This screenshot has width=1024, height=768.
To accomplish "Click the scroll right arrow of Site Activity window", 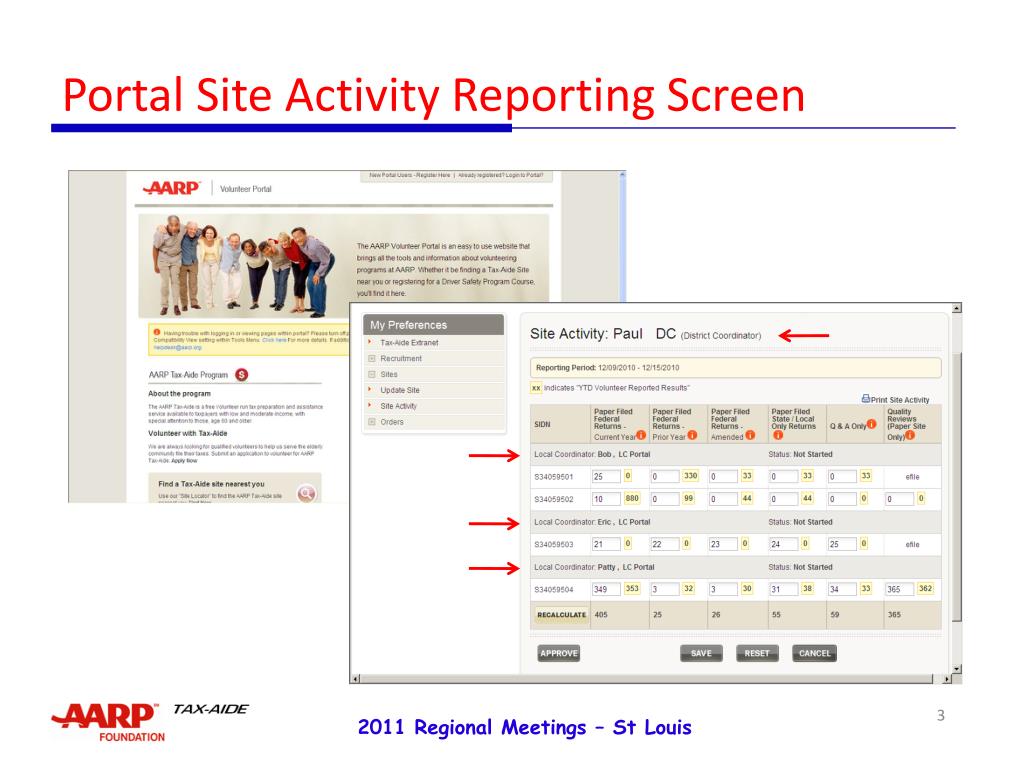I will [948, 679].
